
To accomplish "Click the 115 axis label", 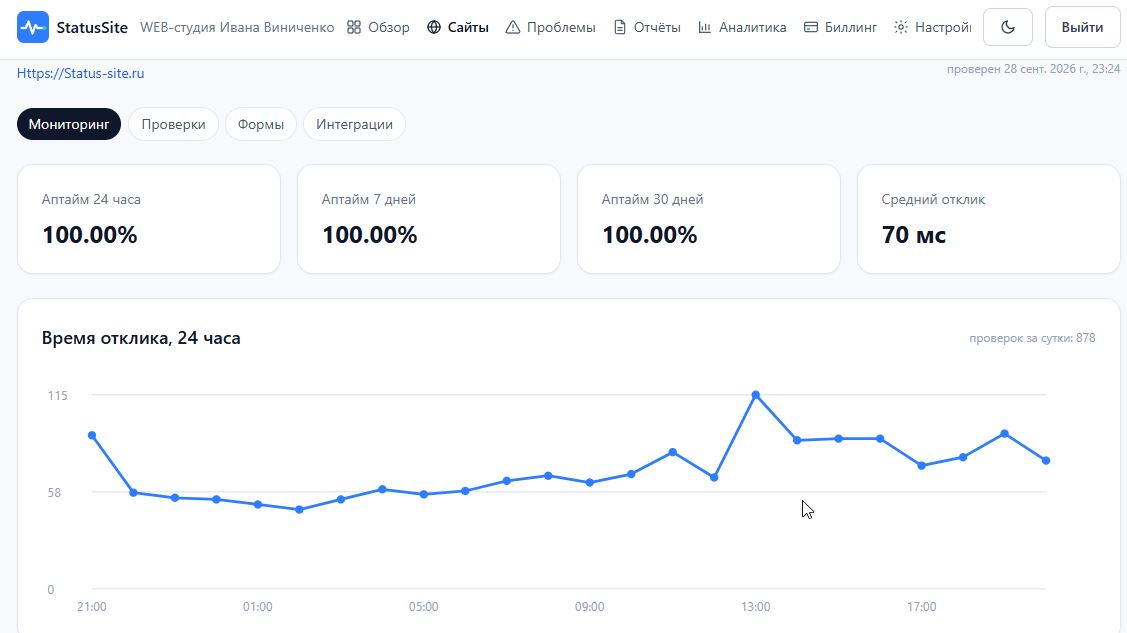I will [x=58, y=395].
